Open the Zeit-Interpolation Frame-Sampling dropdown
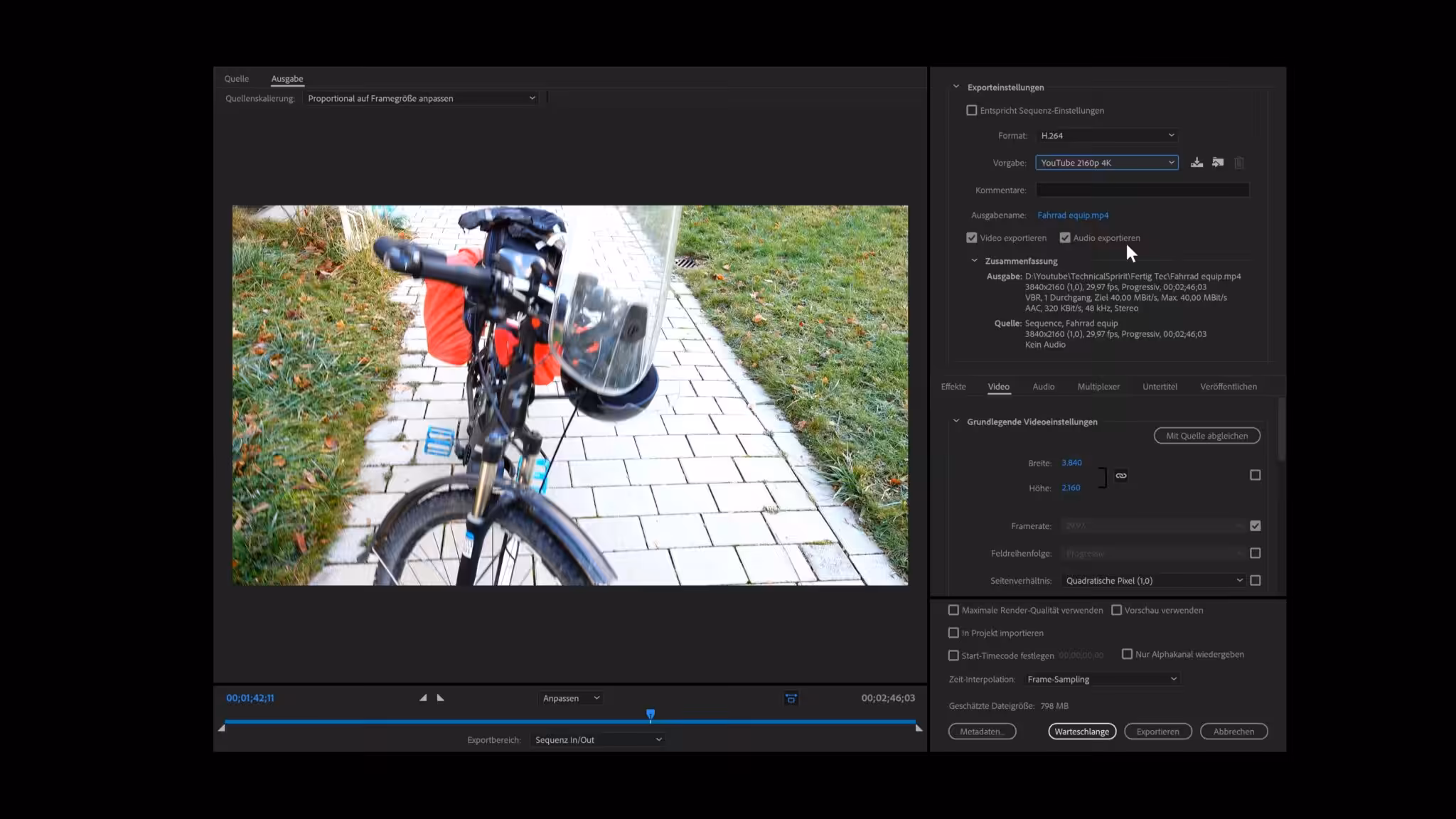This screenshot has width=1456, height=819. tap(1102, 680)
